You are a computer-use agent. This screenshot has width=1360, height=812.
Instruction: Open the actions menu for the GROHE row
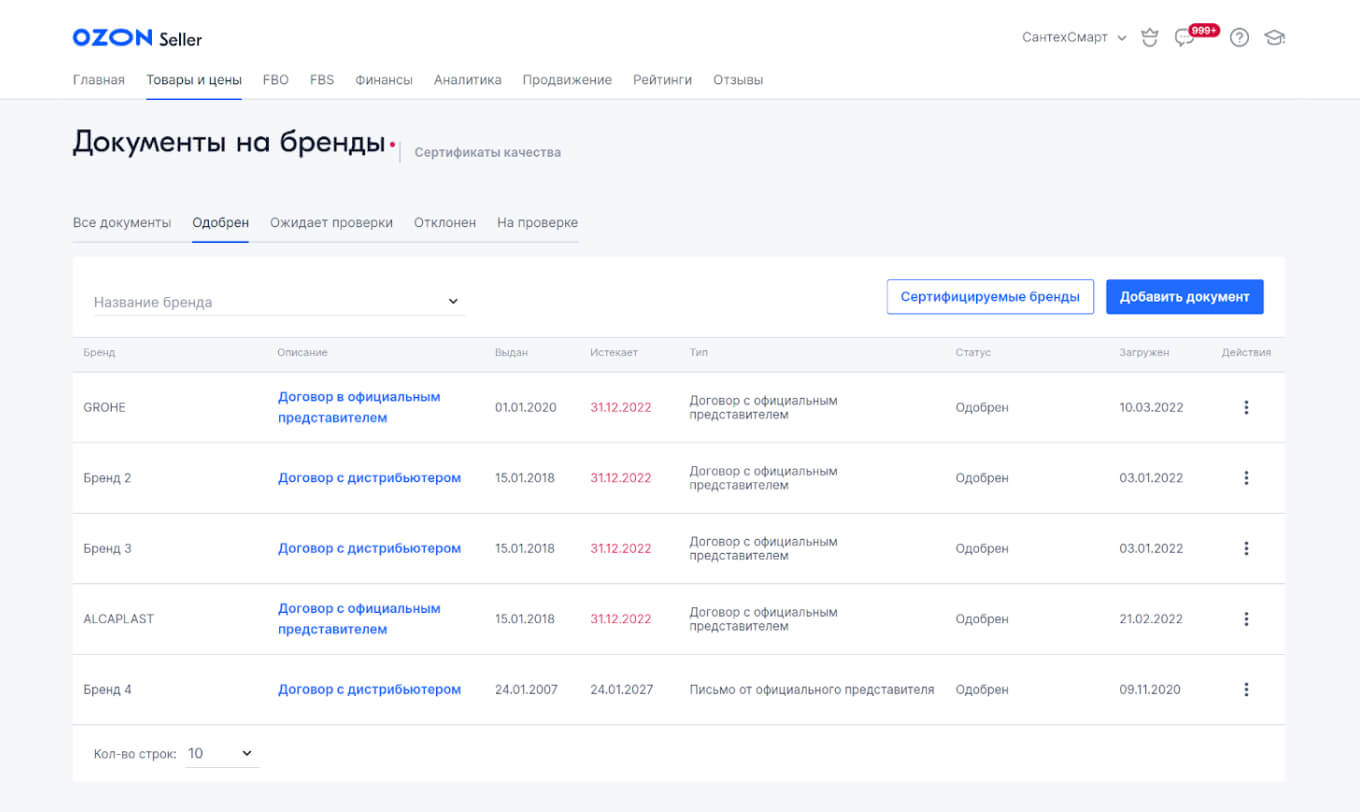(x=1246, y=407)
